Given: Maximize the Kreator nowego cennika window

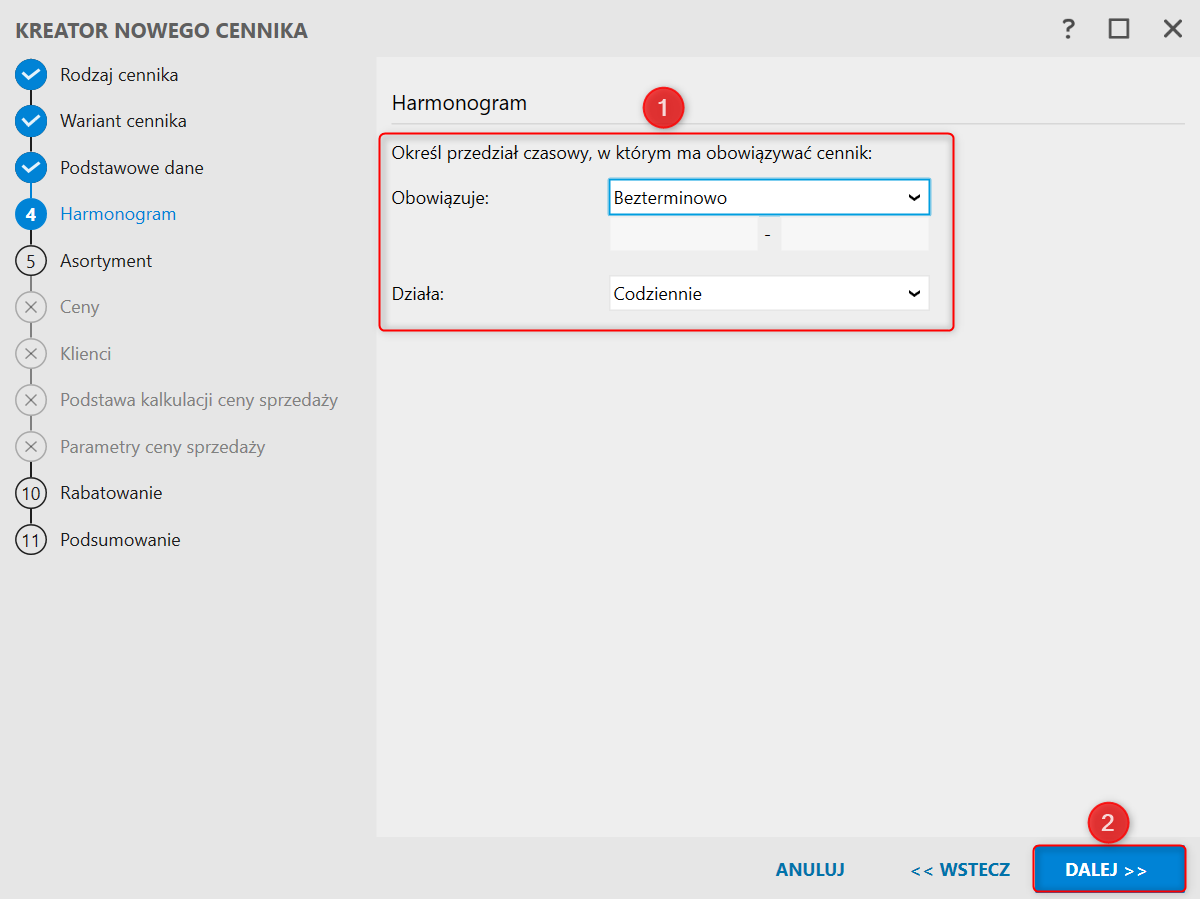Looking at the screenshot, I should coord(1119,29).
